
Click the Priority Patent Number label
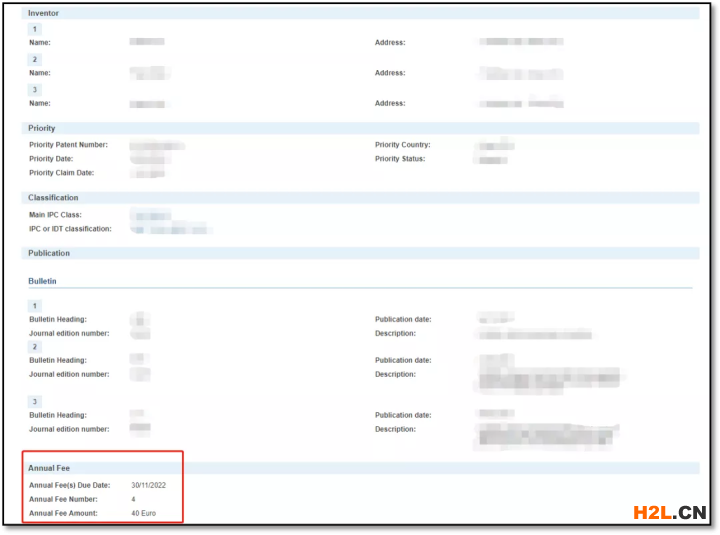[68, 145]
